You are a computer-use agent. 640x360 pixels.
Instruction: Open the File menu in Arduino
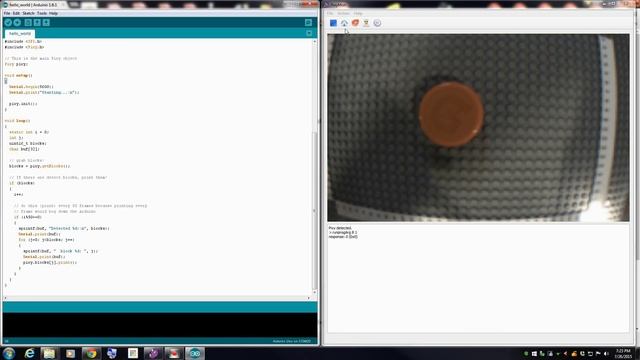coord(7,13)
